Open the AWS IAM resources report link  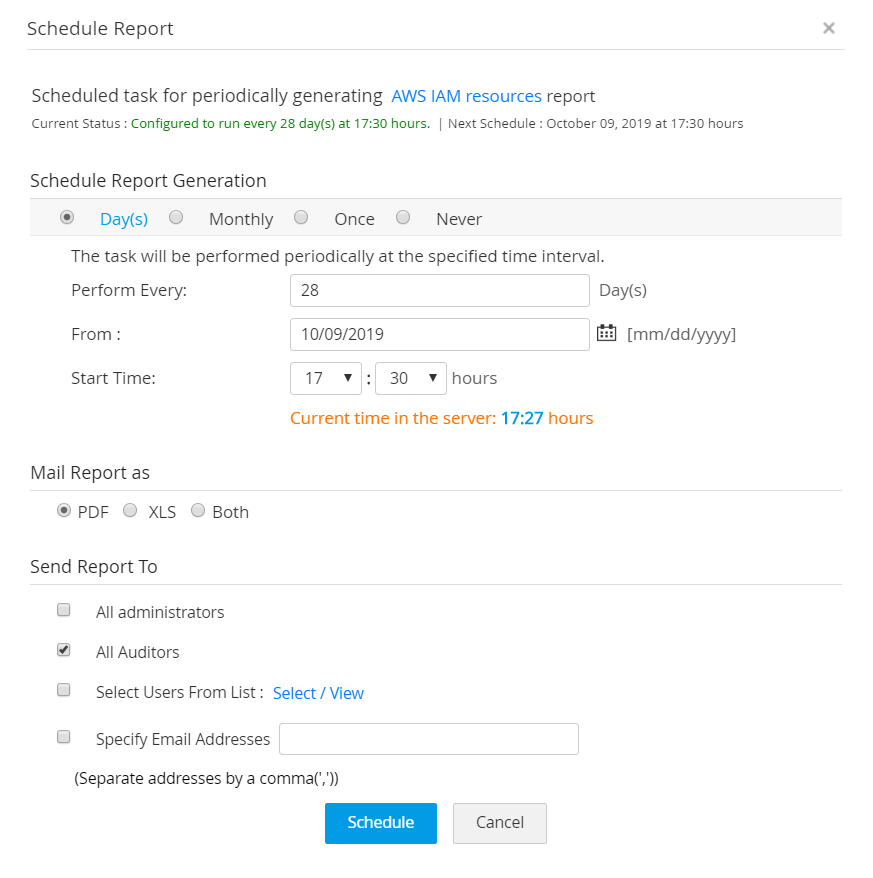click(x=466, y=96)
